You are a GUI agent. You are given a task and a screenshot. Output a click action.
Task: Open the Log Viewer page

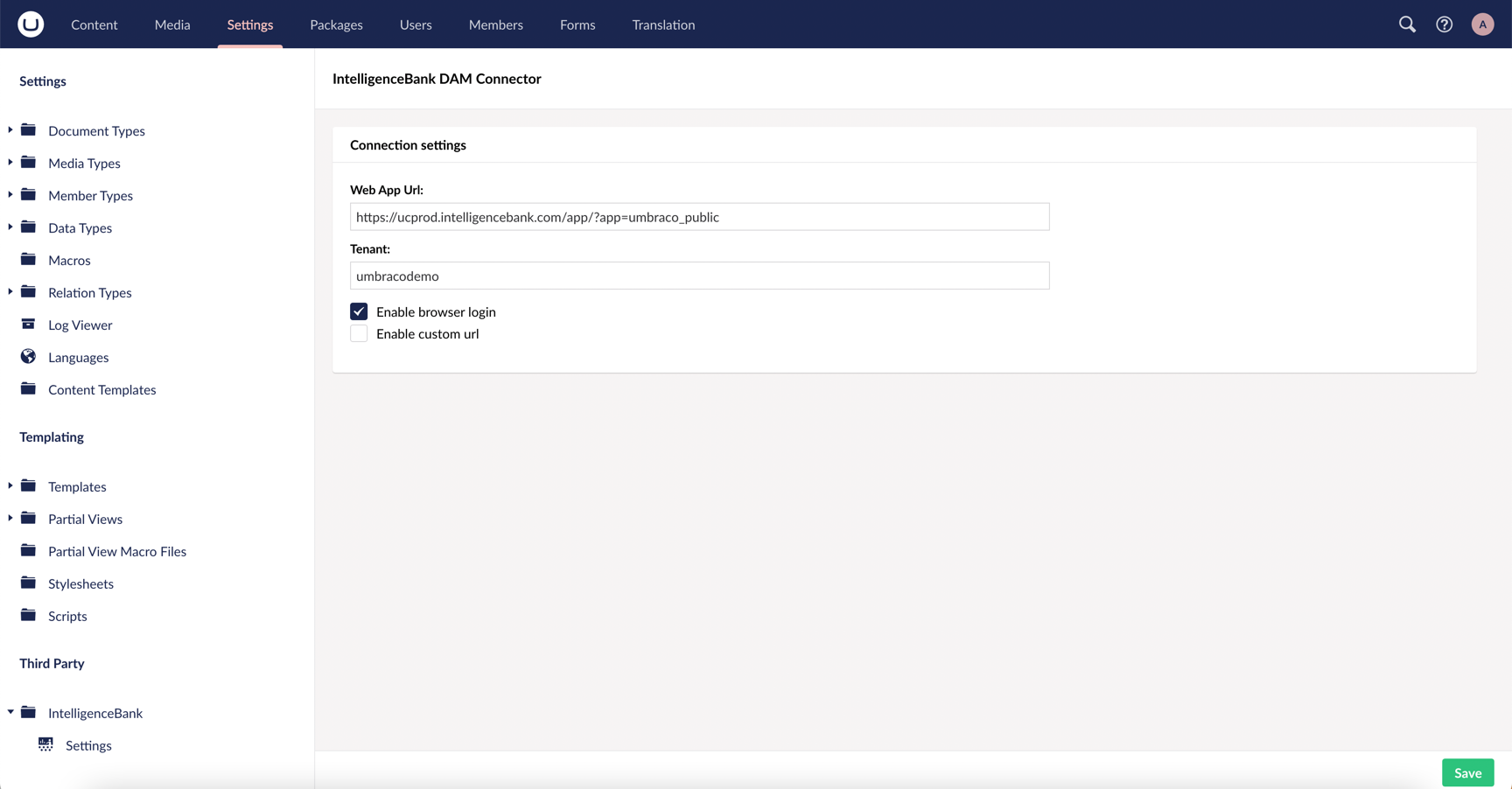pos(80,325)
